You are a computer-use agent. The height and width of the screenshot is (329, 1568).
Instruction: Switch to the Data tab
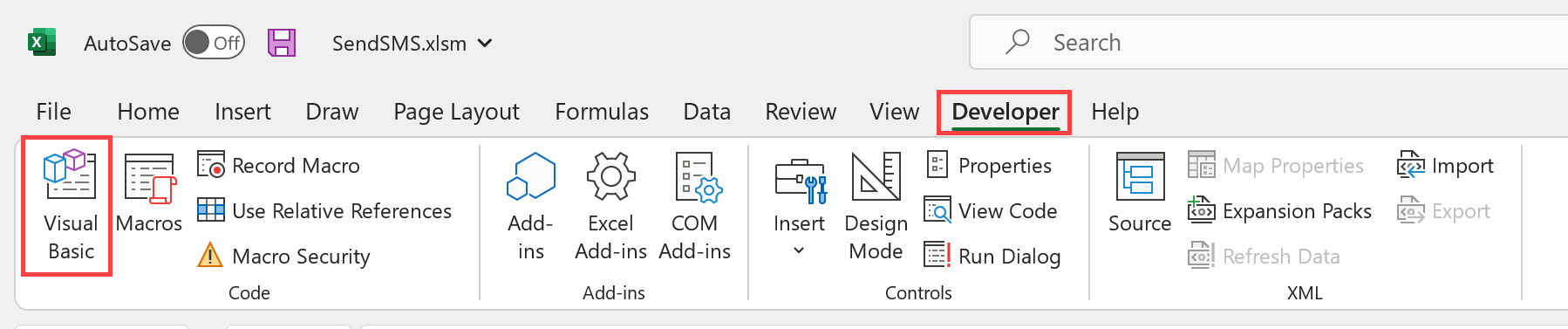click(706, 112)
